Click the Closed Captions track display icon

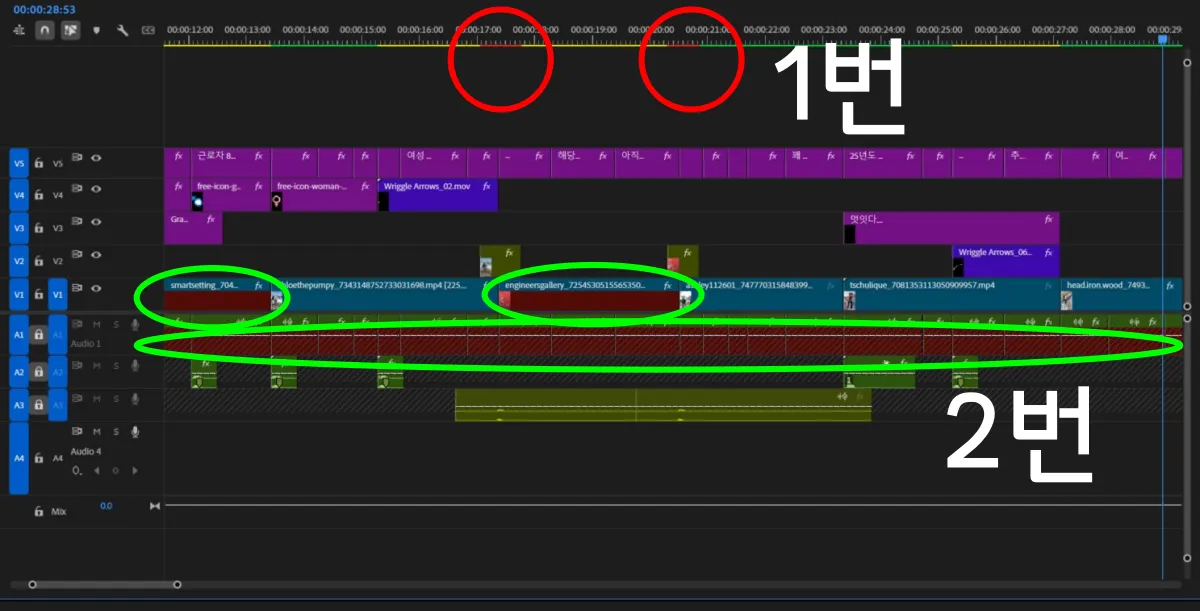tap(148, 29)
